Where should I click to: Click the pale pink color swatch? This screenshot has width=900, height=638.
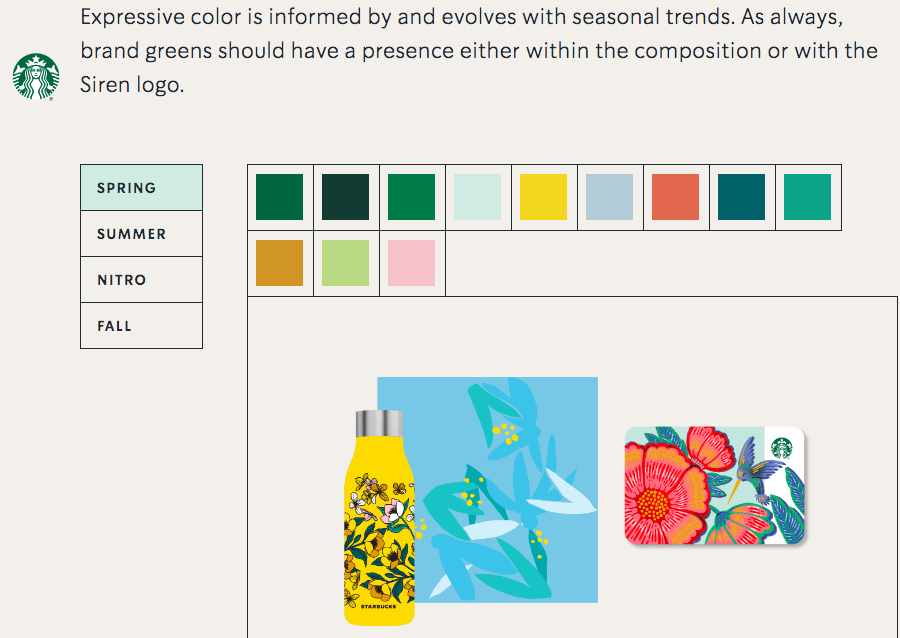click(x=411, y=263)
